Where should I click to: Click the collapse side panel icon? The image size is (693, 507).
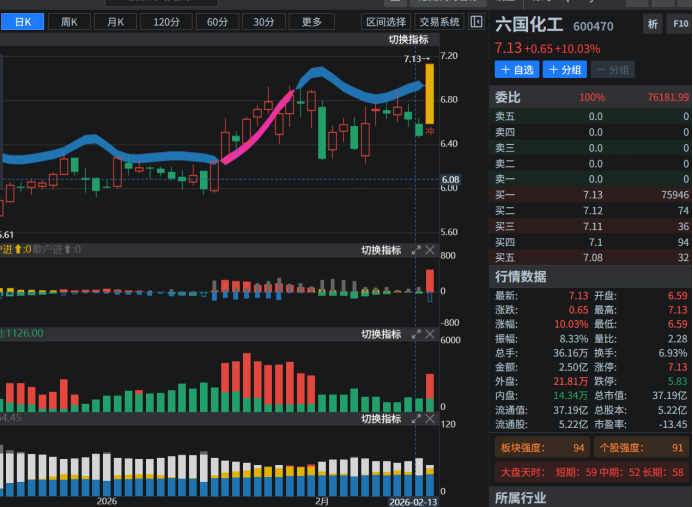[x=476, y=22]
